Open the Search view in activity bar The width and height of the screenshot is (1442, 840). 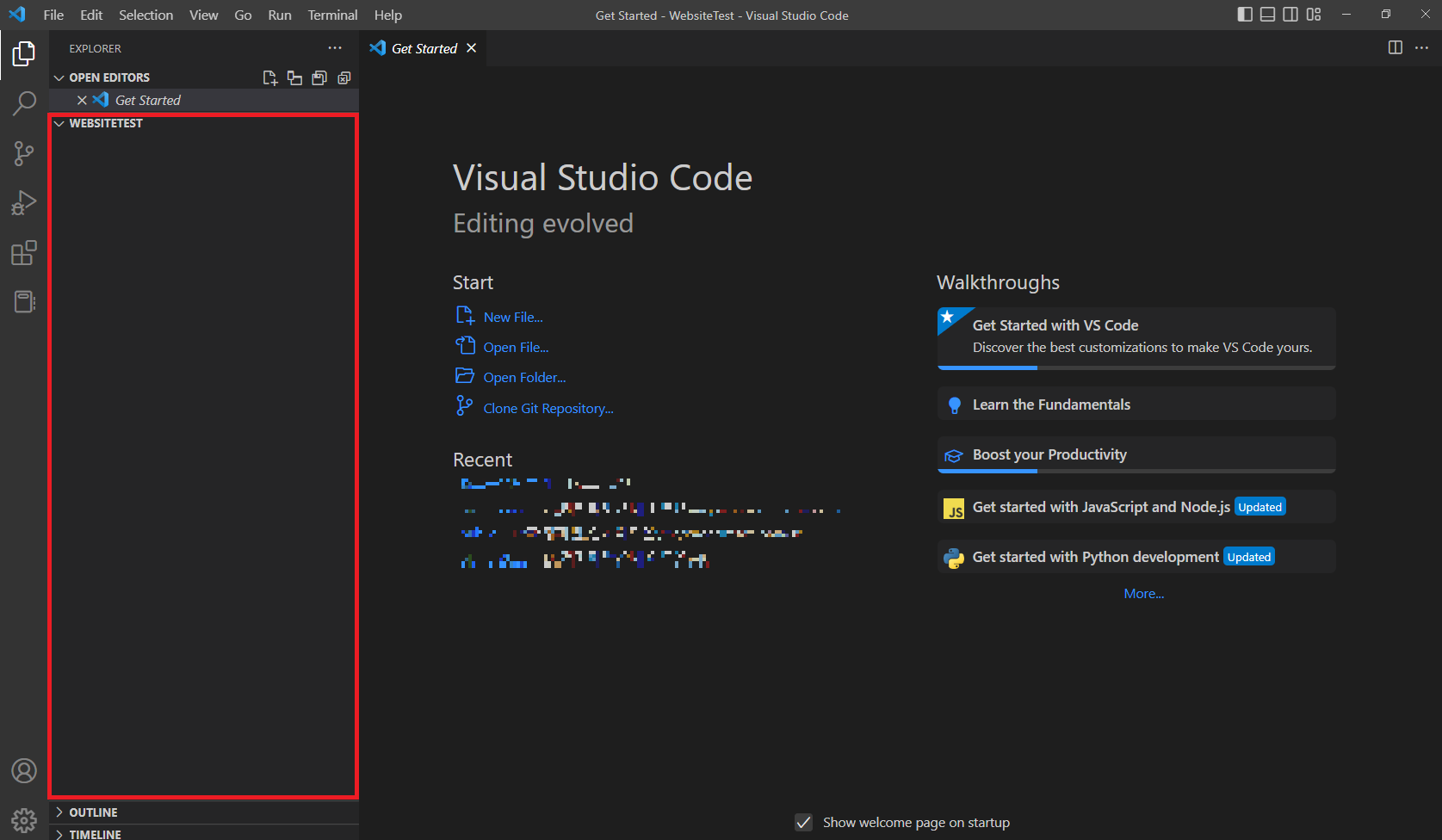[x=24, y=103]
